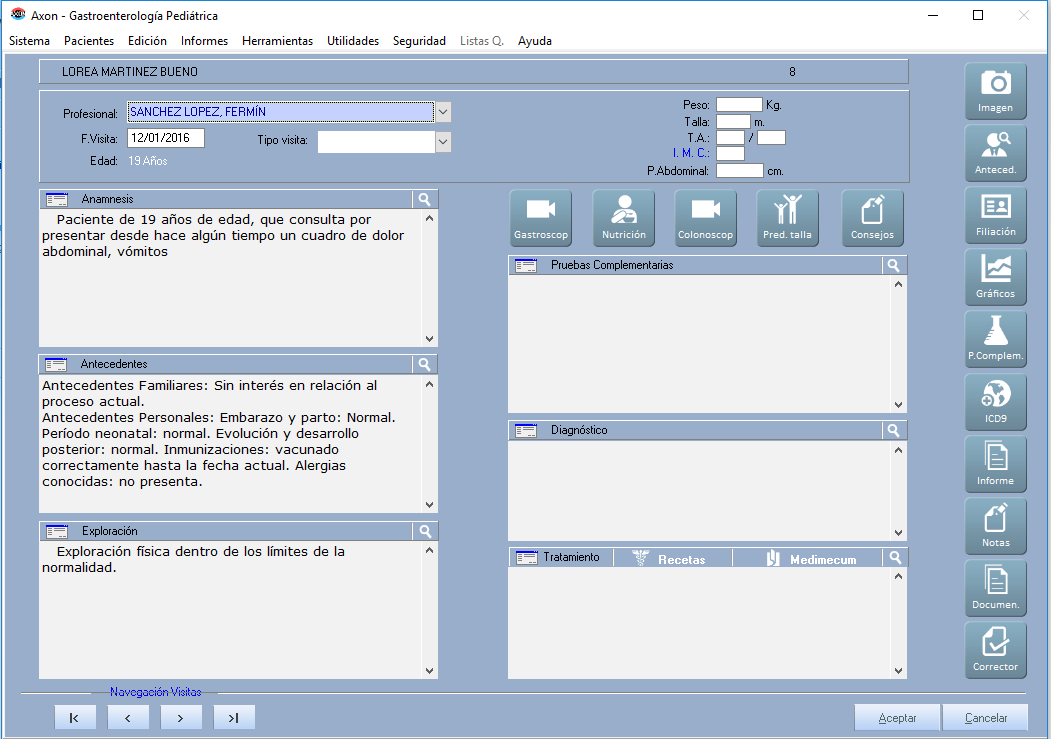
Task: Switch to the Recetas tab
Action: point(670,559)
